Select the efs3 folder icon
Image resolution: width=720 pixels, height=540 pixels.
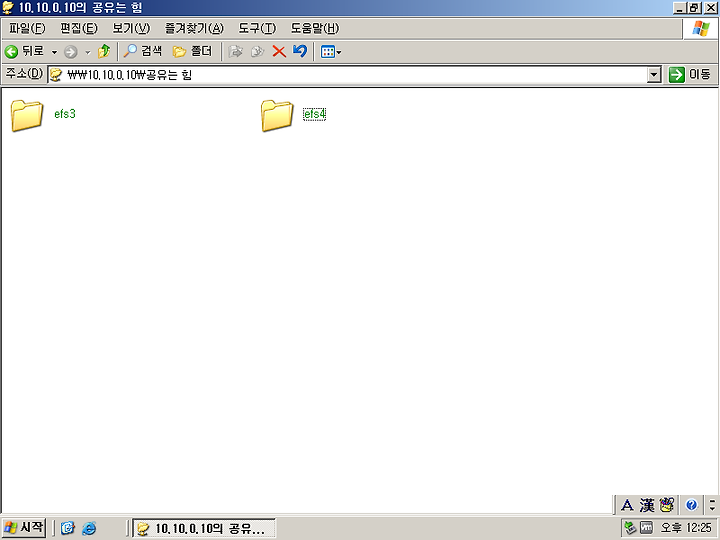point(27,115)
